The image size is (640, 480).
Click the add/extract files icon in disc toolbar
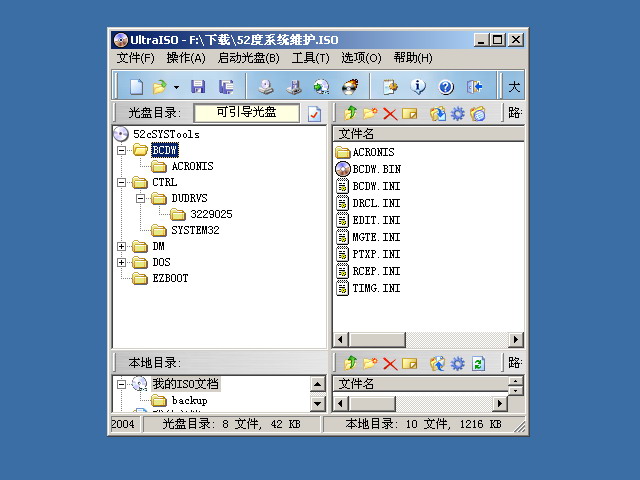[x=438, y=113]
